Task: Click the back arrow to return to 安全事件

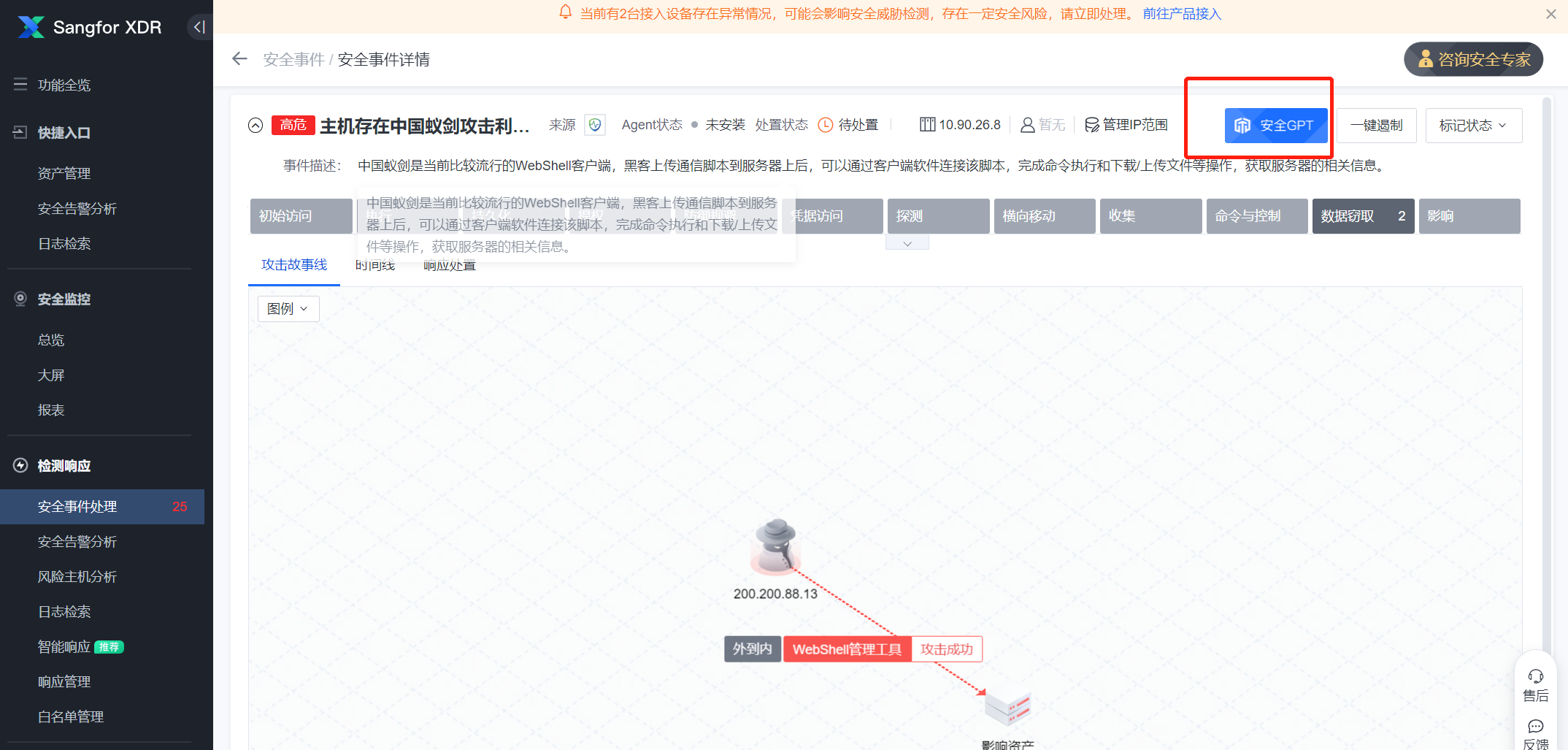Action: coord(239,58)
